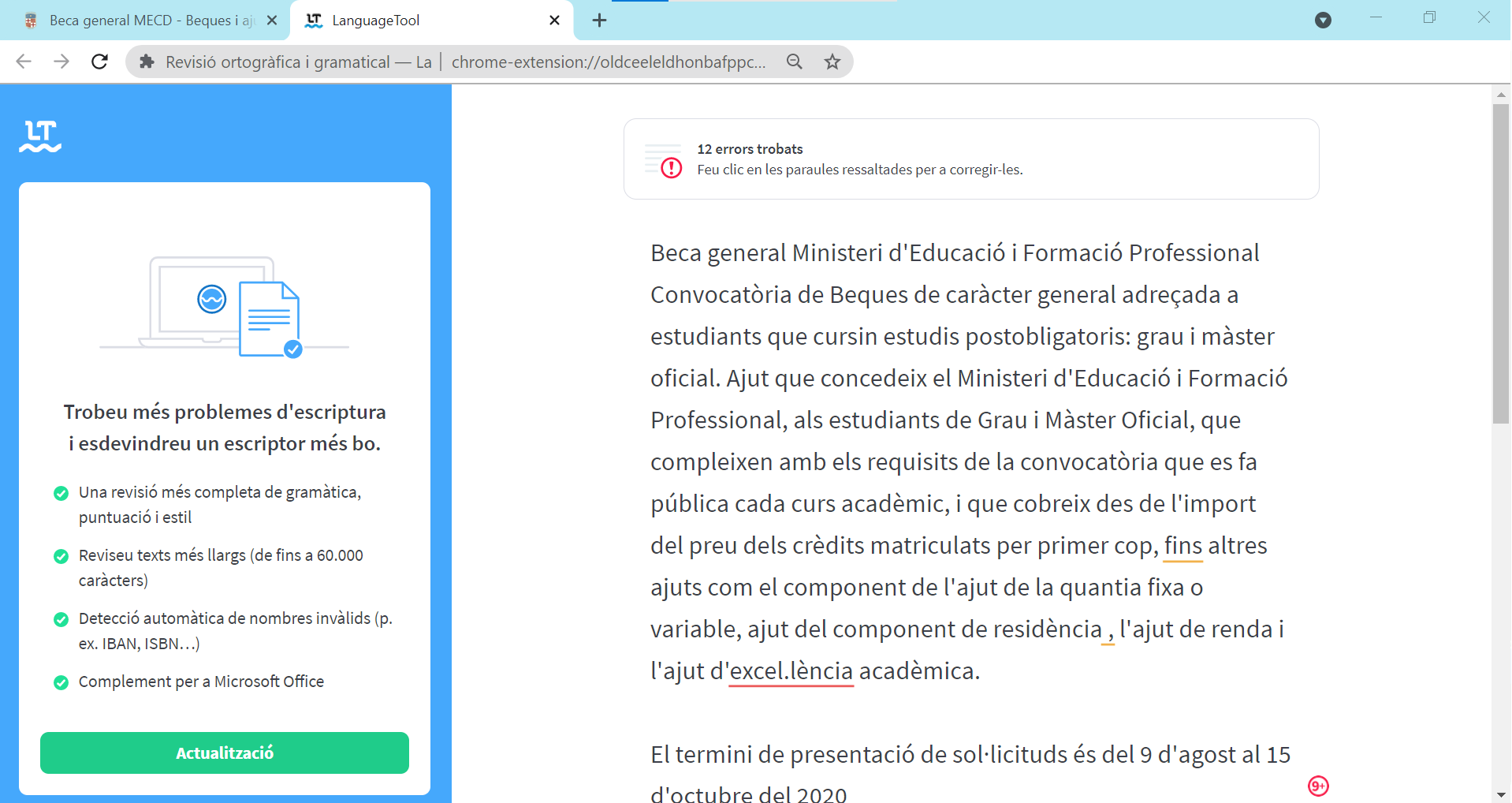Click the LanguageTool logo in sidebar
The image size is (1512, 803).
click(40, 136)
